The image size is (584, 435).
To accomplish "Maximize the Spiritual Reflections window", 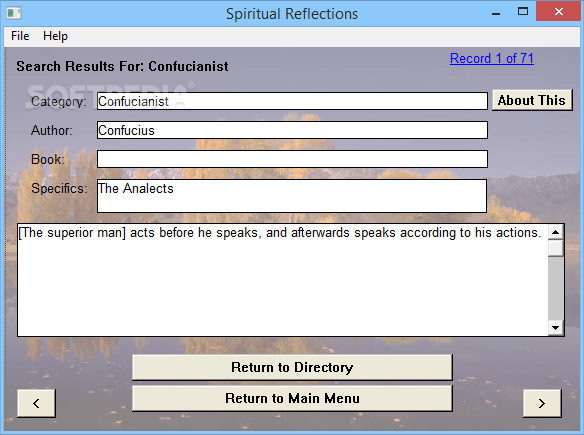I will [523, 12].
